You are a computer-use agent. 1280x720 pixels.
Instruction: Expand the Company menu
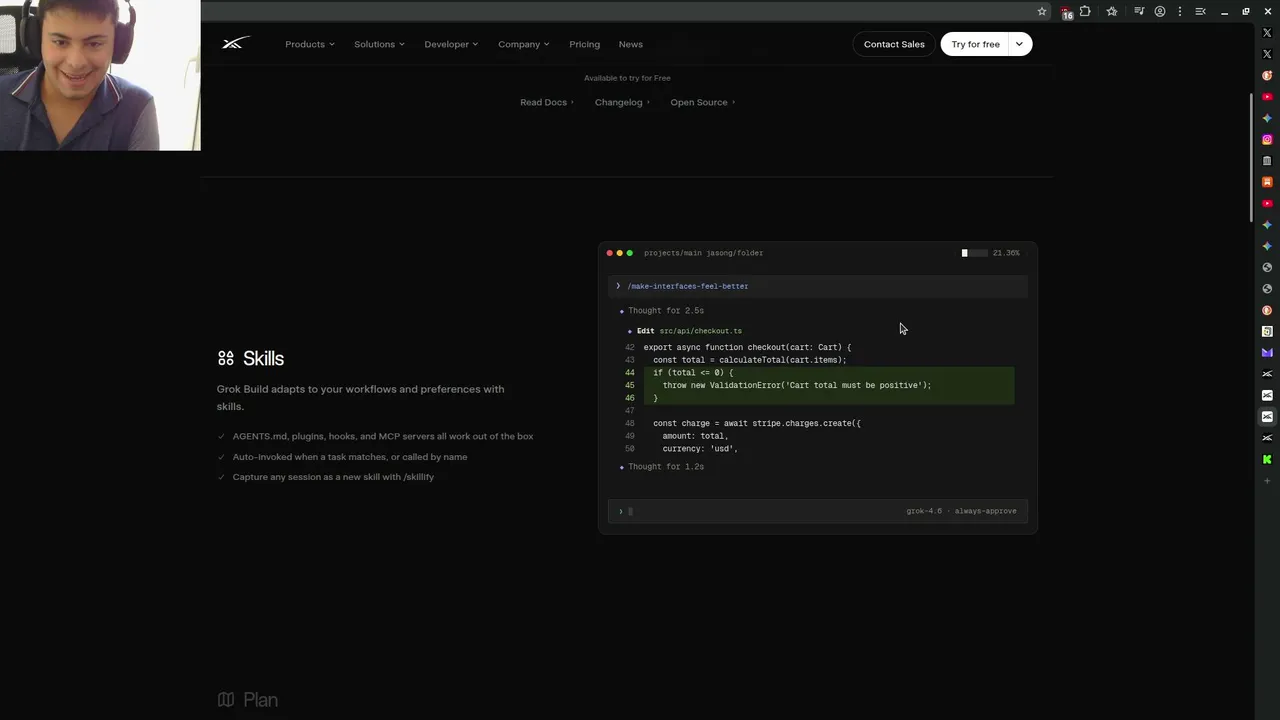(524, 44)
